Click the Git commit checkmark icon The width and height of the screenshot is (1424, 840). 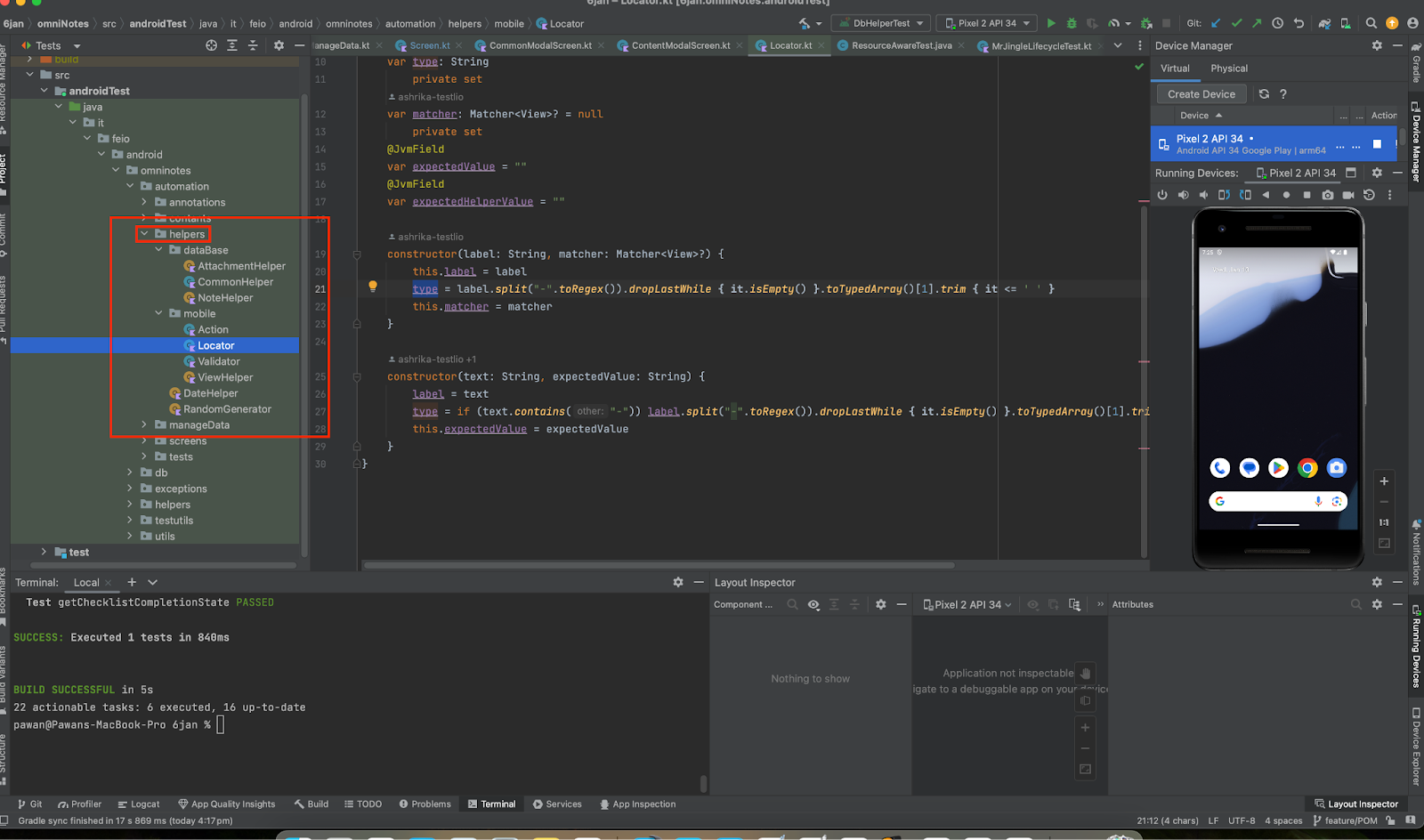1236,23
